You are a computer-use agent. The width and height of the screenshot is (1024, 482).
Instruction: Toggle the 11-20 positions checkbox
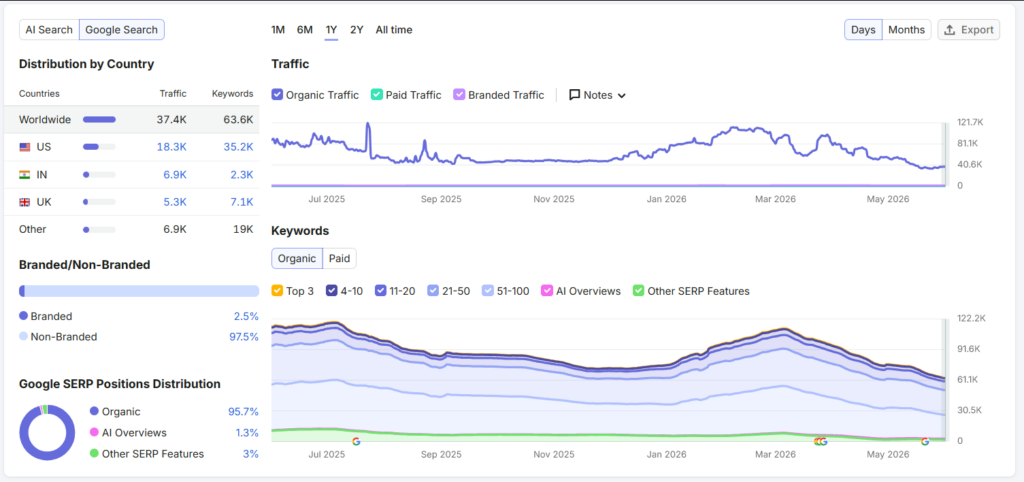pos(381,291)
